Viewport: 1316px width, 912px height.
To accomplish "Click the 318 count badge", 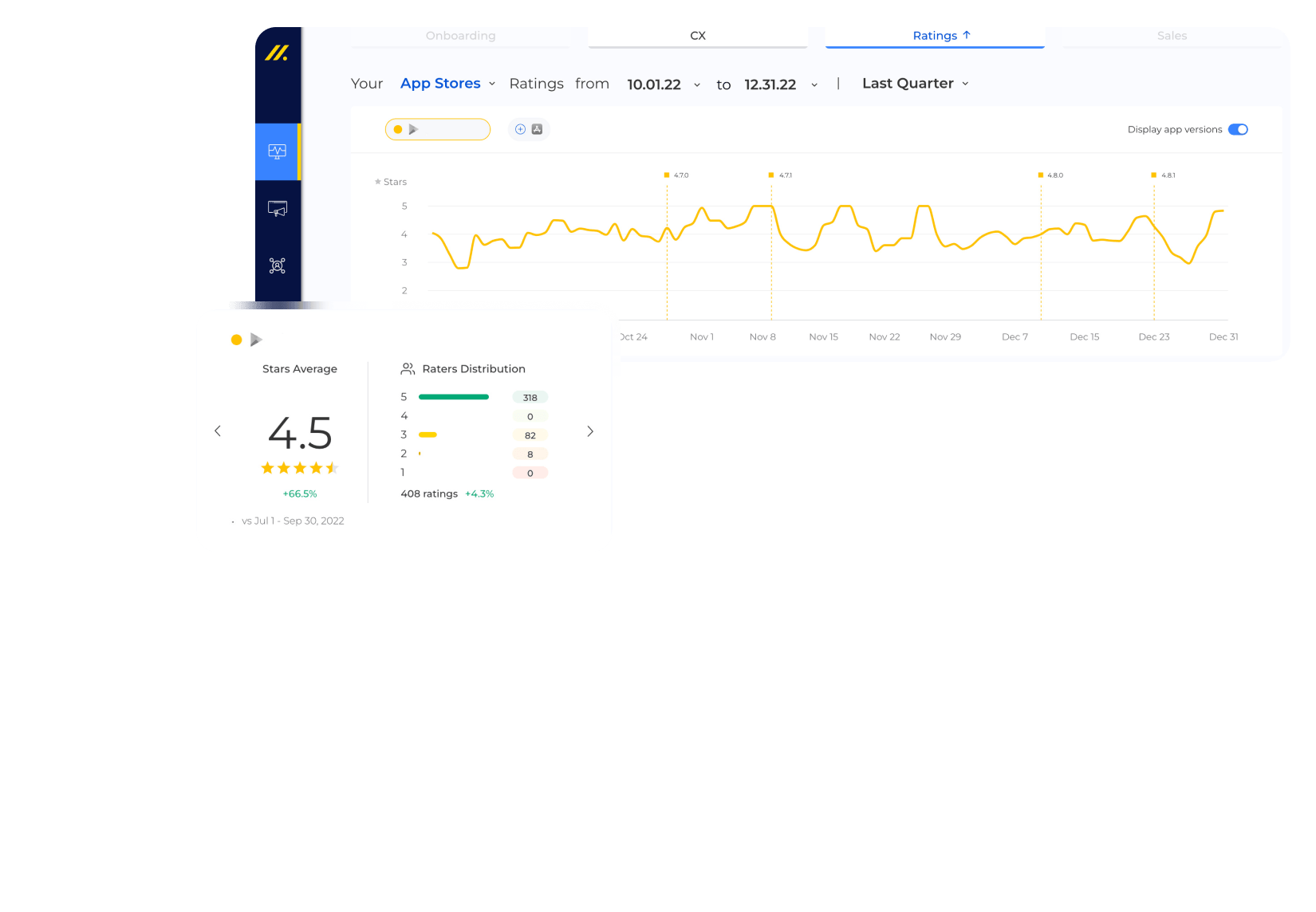I will (x=530, y=398).
